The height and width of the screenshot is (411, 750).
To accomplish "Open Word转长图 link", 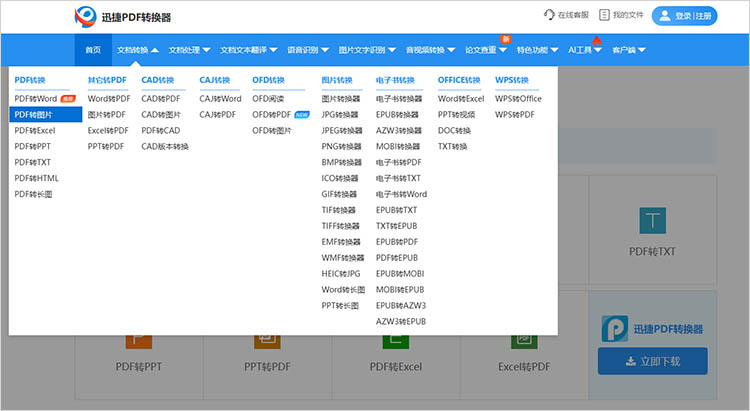I will [343, 289].
